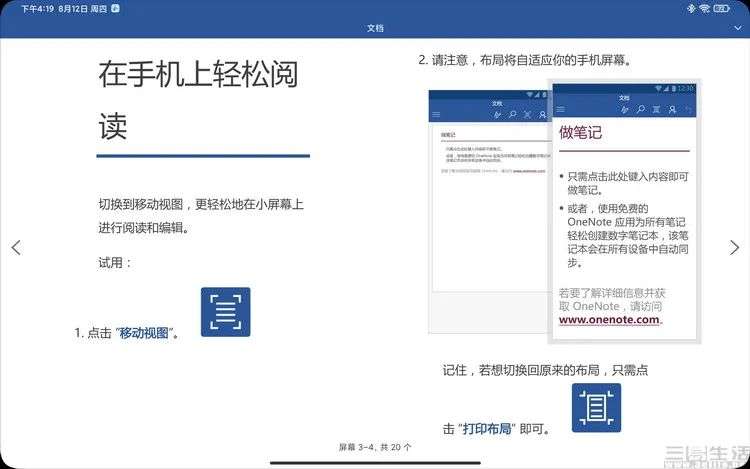Click the battery indicator in status bar
Image resolution: width=750 pixels, height=469 pixels.
click(x=721, y=8)
